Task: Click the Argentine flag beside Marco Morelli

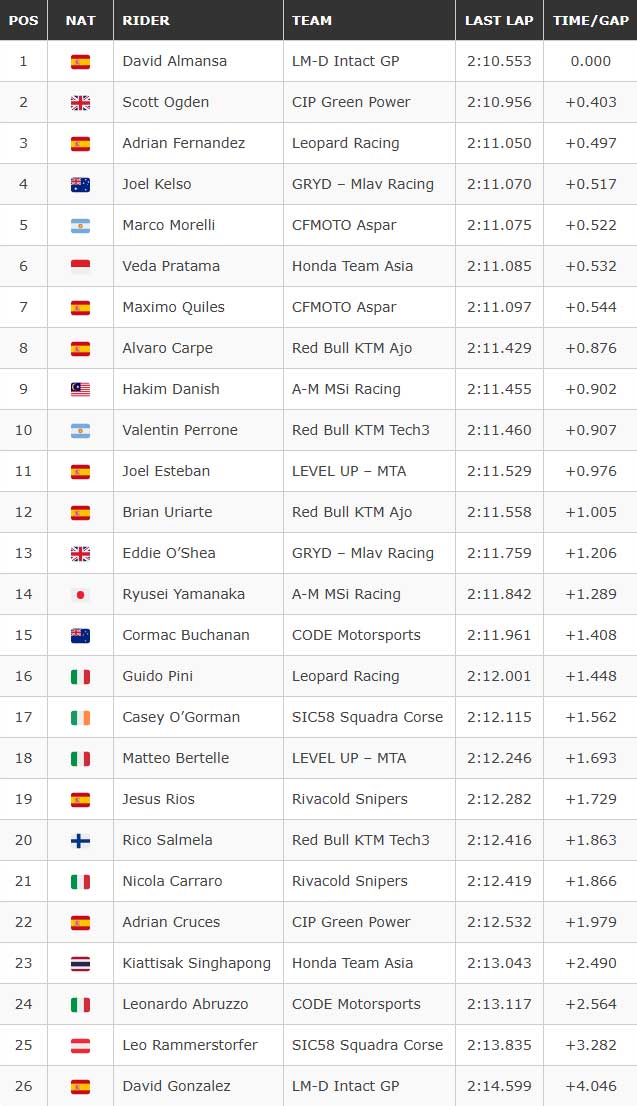Action: point(80,226)
